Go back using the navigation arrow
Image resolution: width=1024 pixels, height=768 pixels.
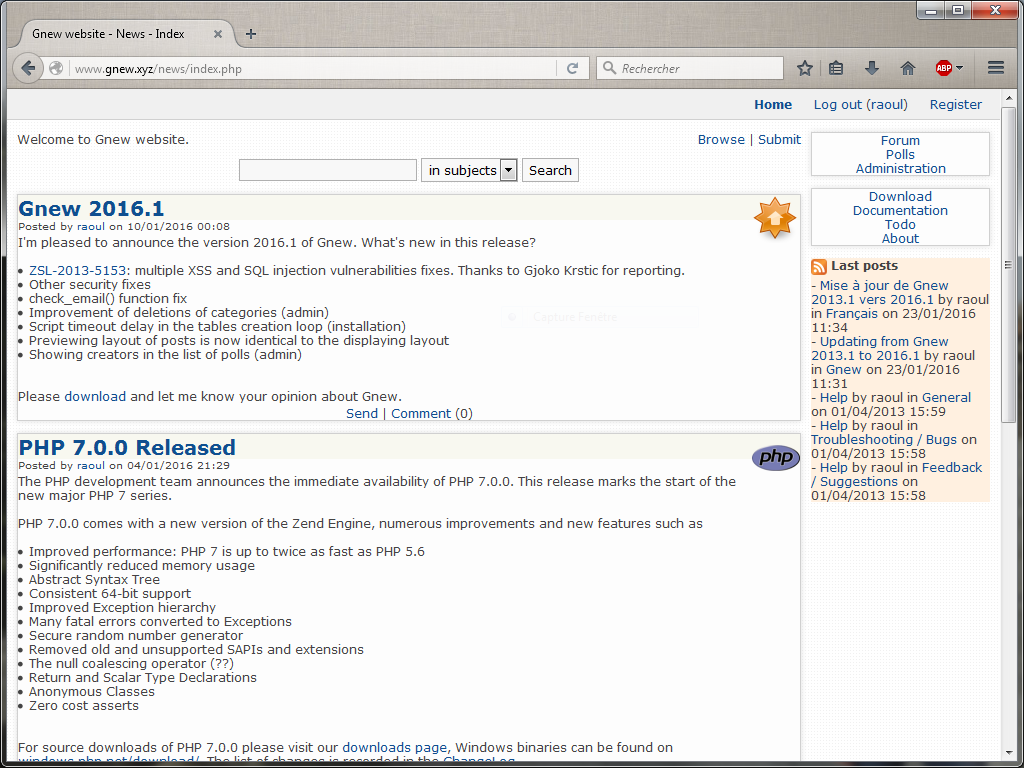pyautogui.click(x=27, y=68)
